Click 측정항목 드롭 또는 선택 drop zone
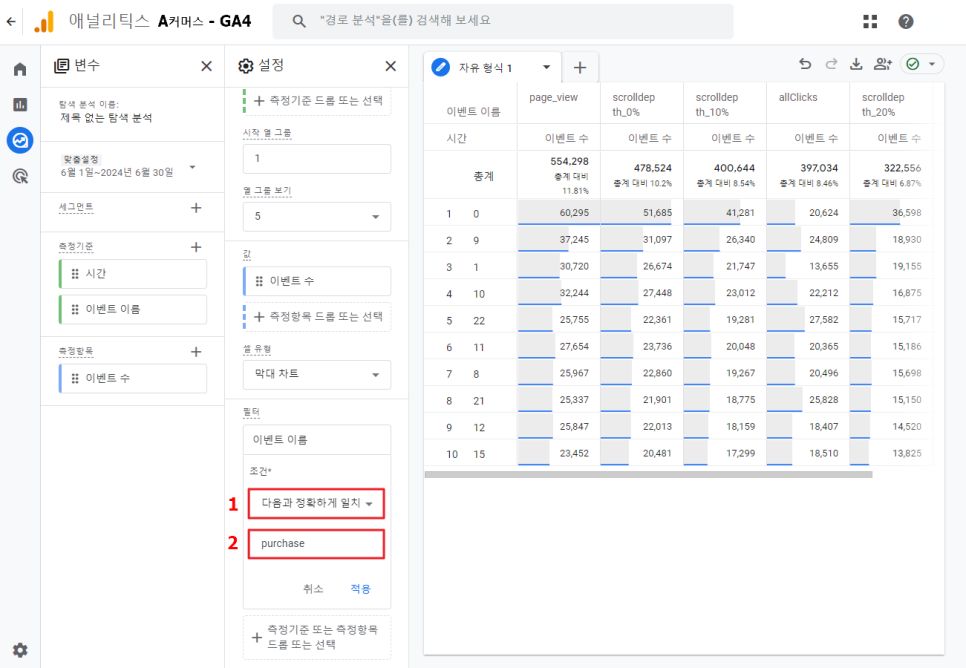 point(317,317)
